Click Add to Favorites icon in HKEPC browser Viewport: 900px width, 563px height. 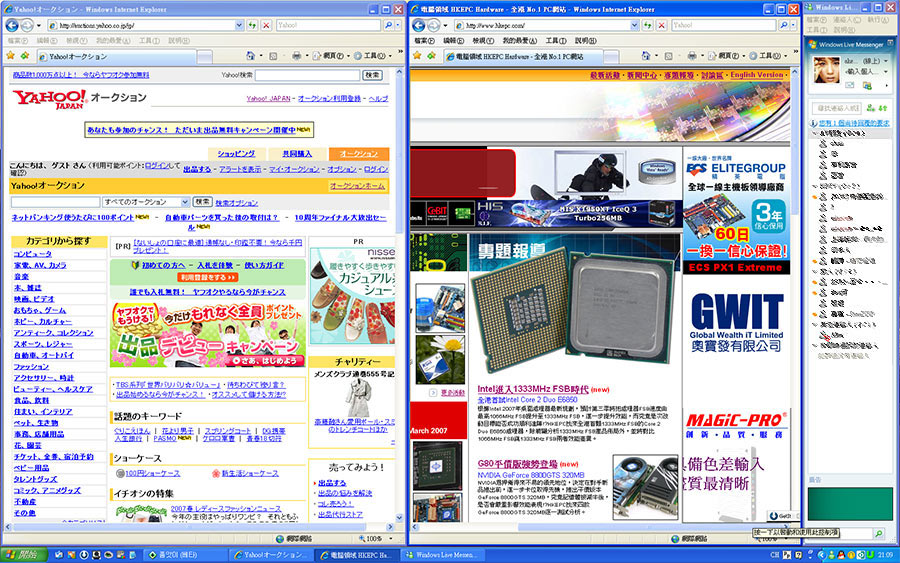pyautogui.click(x=432, y=57)
